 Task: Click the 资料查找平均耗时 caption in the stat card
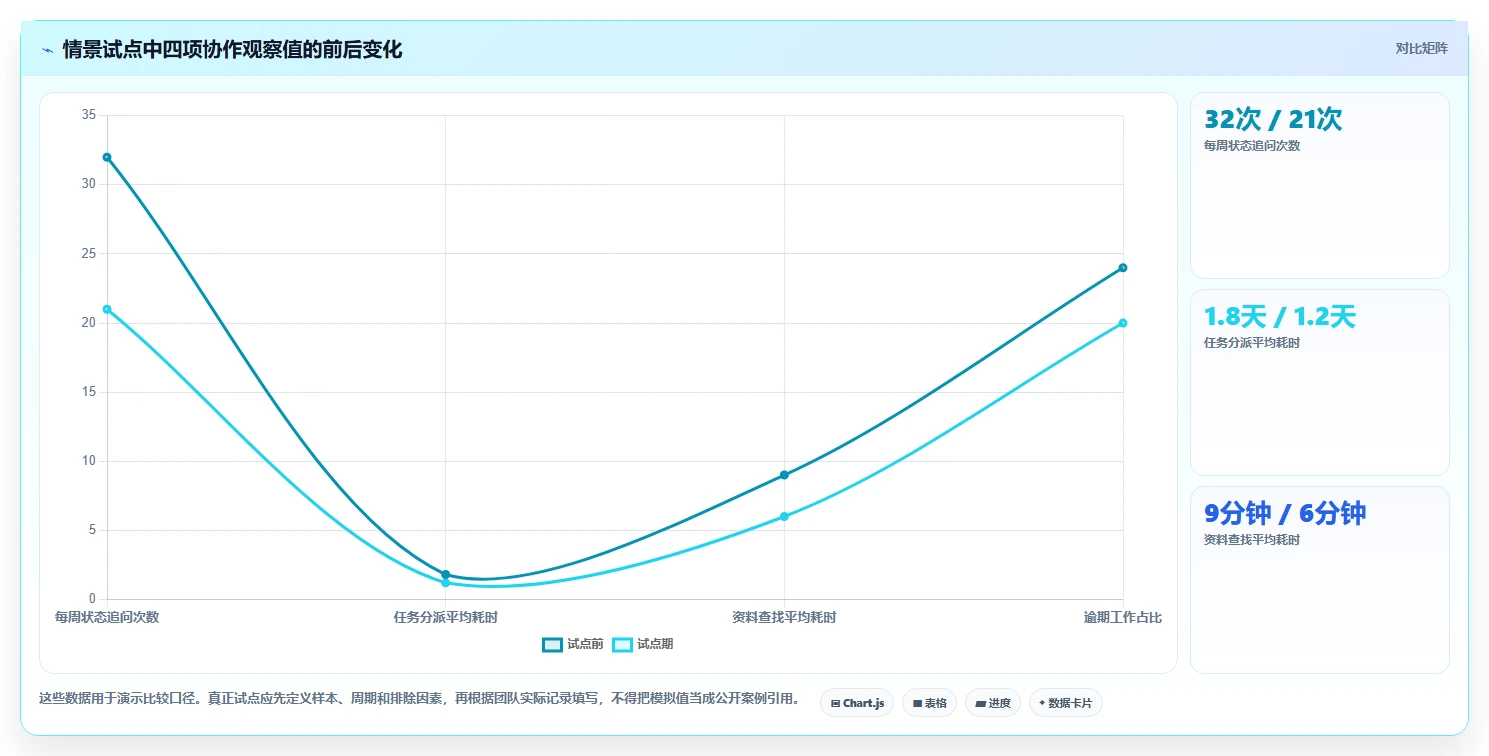pos(1252,540)
